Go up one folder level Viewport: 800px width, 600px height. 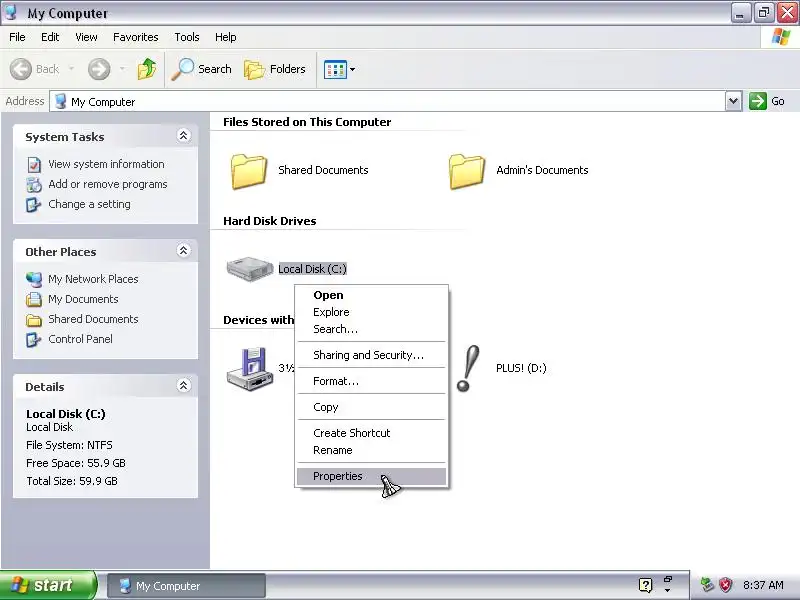(x=147, y=69)
